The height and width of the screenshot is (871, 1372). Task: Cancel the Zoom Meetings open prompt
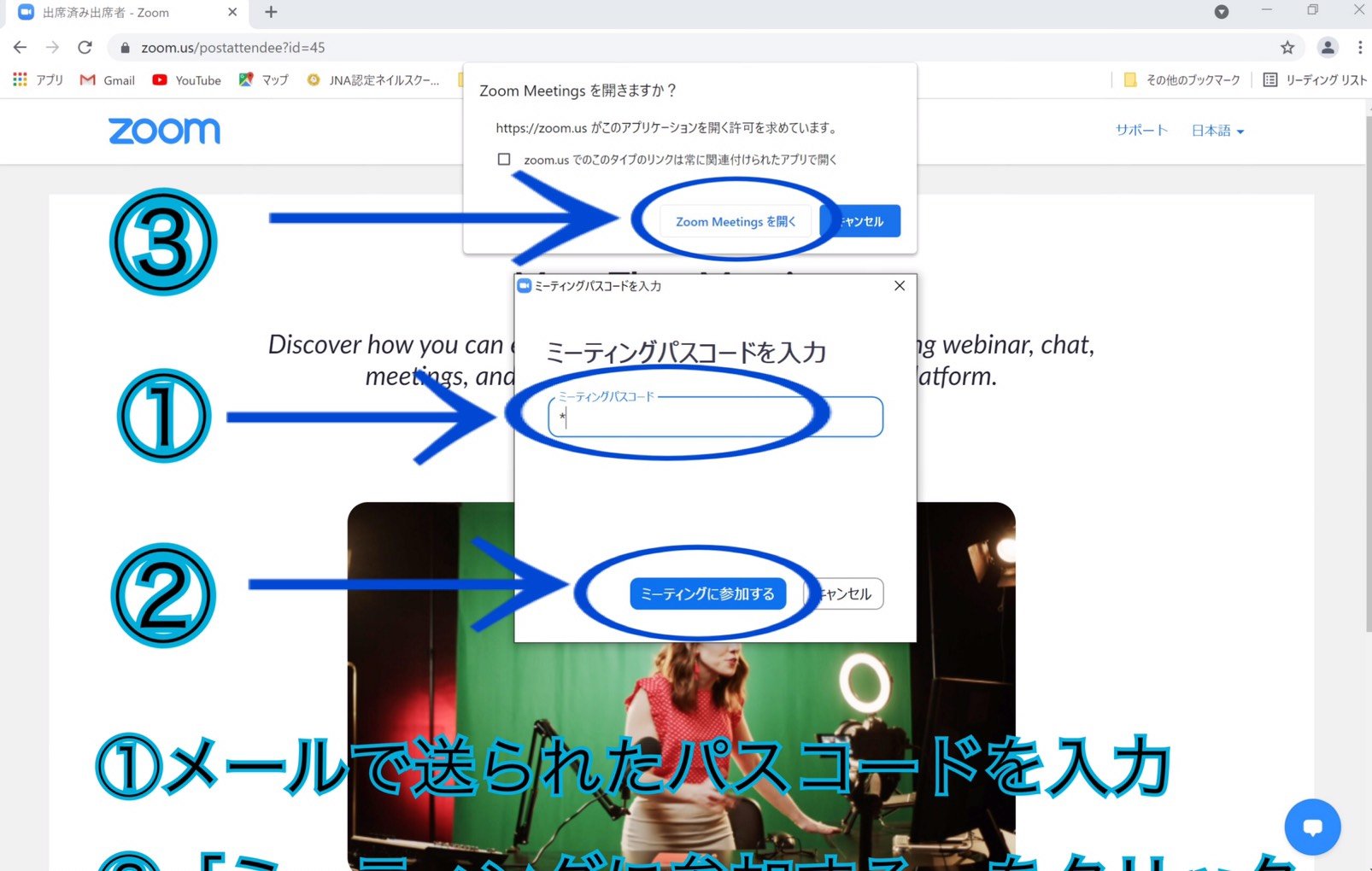pos(860,221)
